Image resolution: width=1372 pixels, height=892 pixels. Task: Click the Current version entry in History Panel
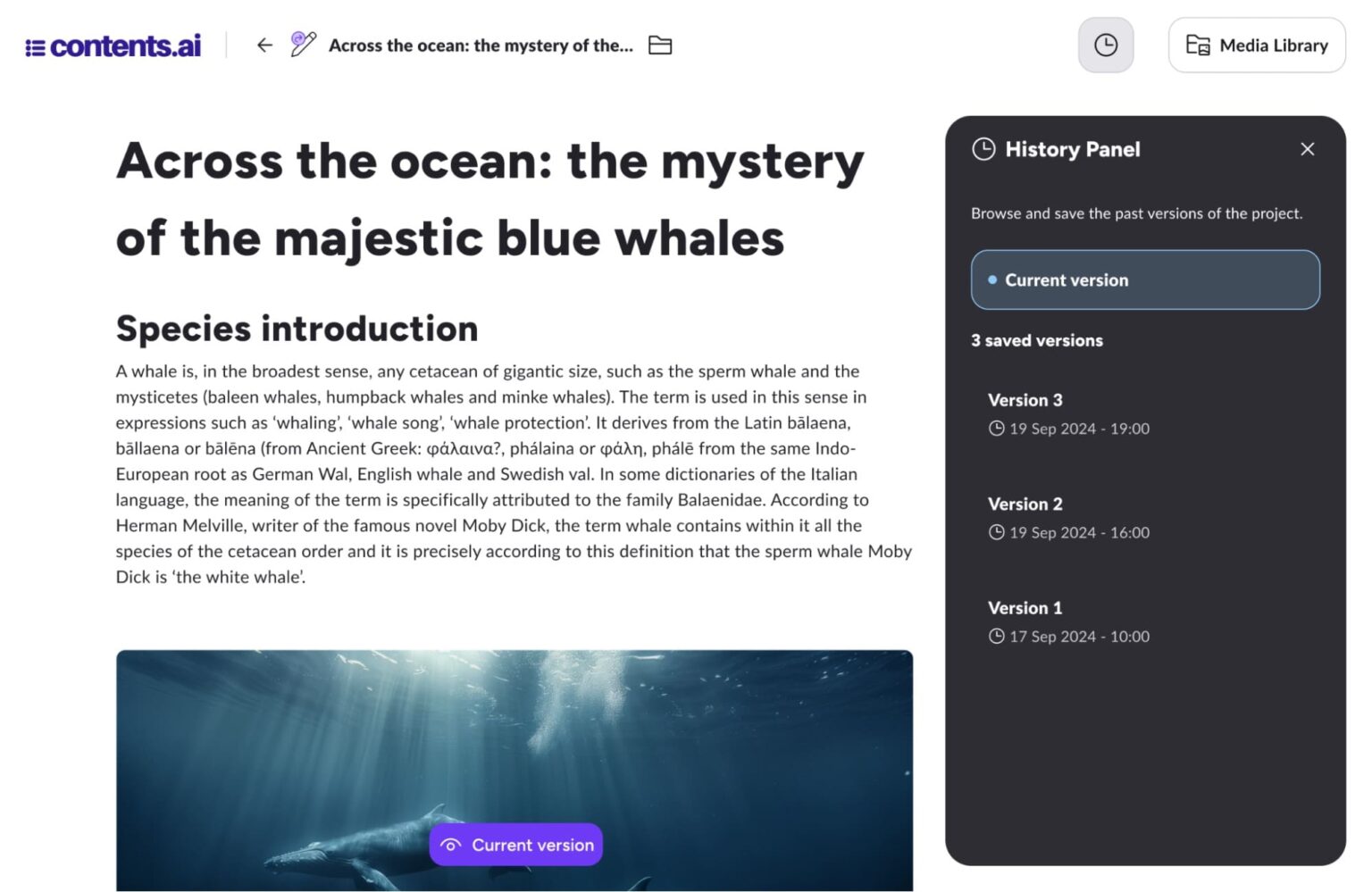1145,279
